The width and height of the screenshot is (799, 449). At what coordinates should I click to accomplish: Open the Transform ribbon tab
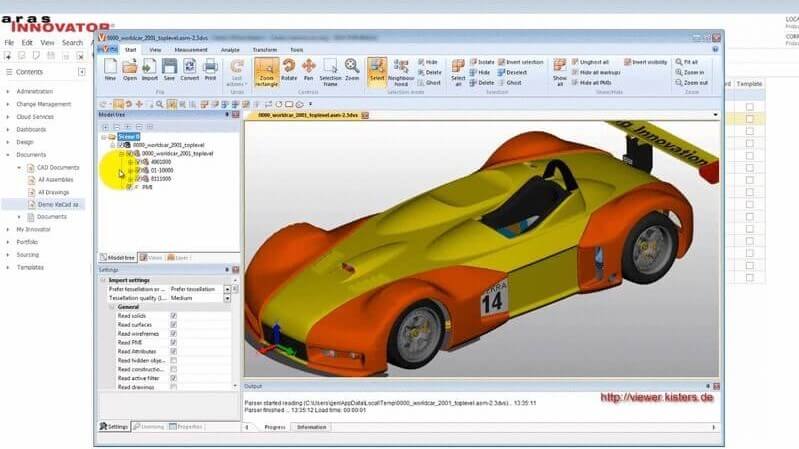pyautogui.click(x=264, y=50)
